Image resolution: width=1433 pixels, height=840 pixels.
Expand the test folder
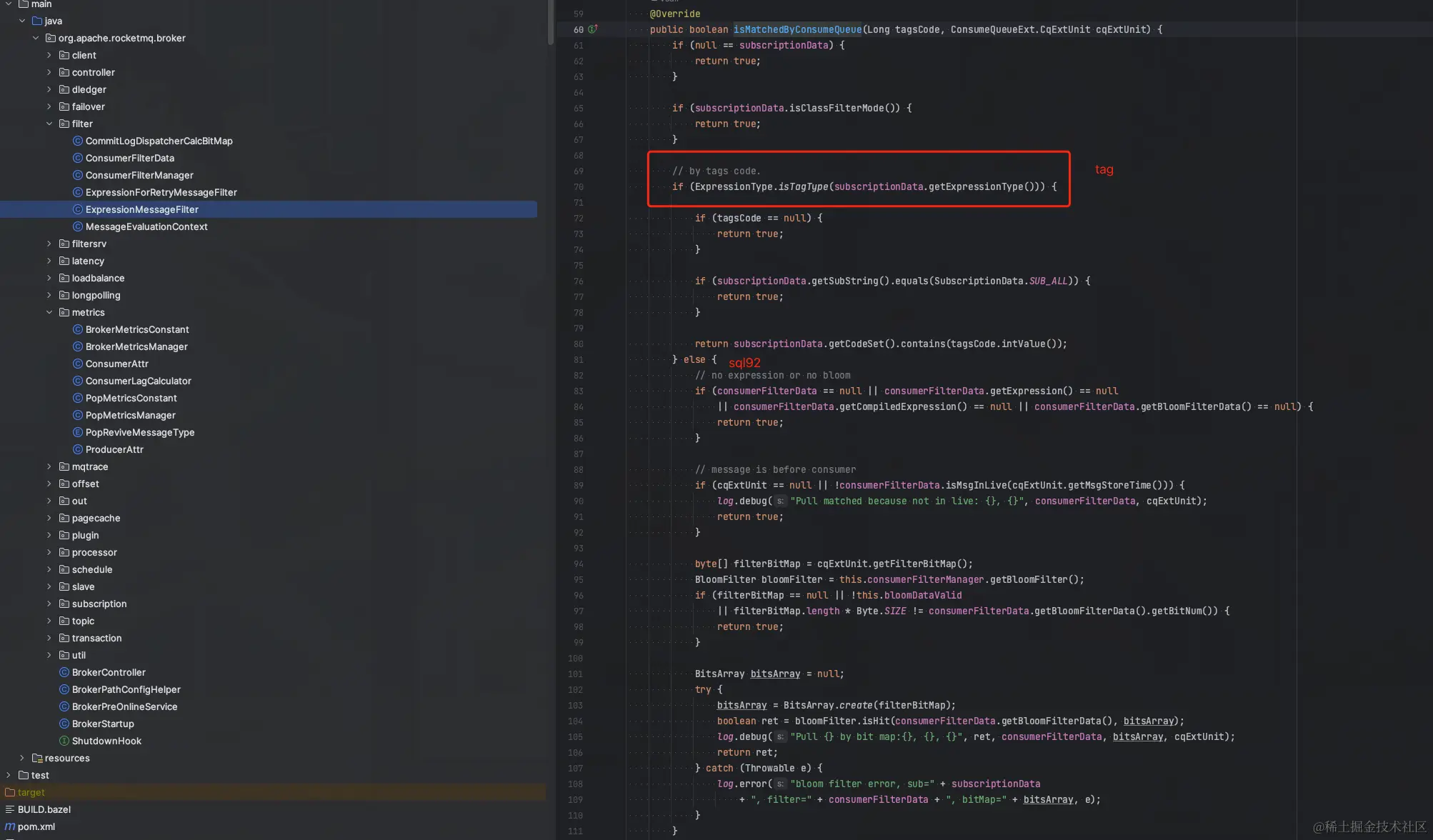[x=8, y=775]
